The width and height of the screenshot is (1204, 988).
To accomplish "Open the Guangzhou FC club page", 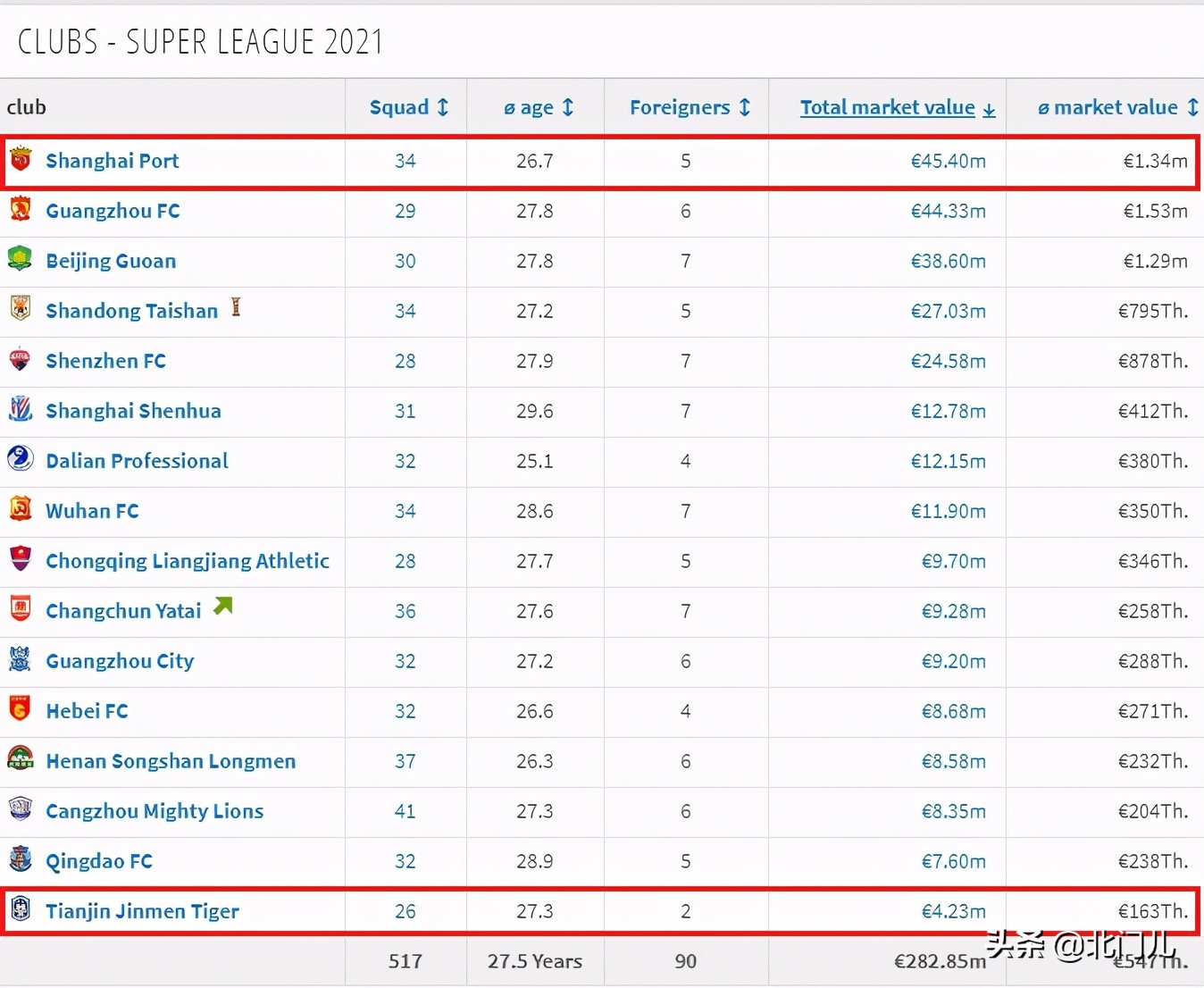I will tap(113, 211).
